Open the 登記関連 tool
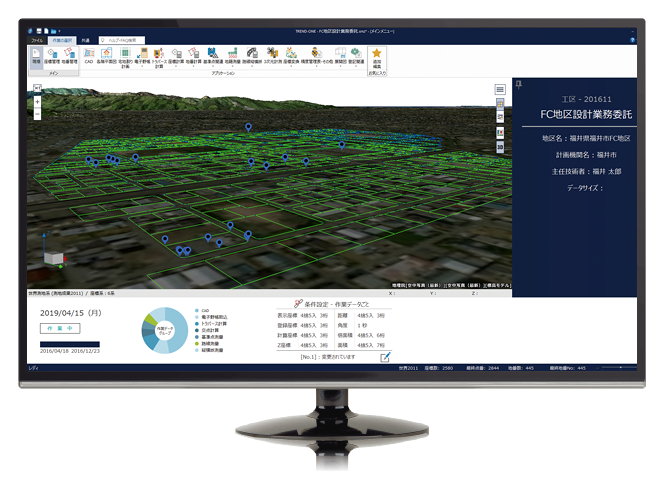The height and width of the screenshot is (489, 664). [356, 56]
